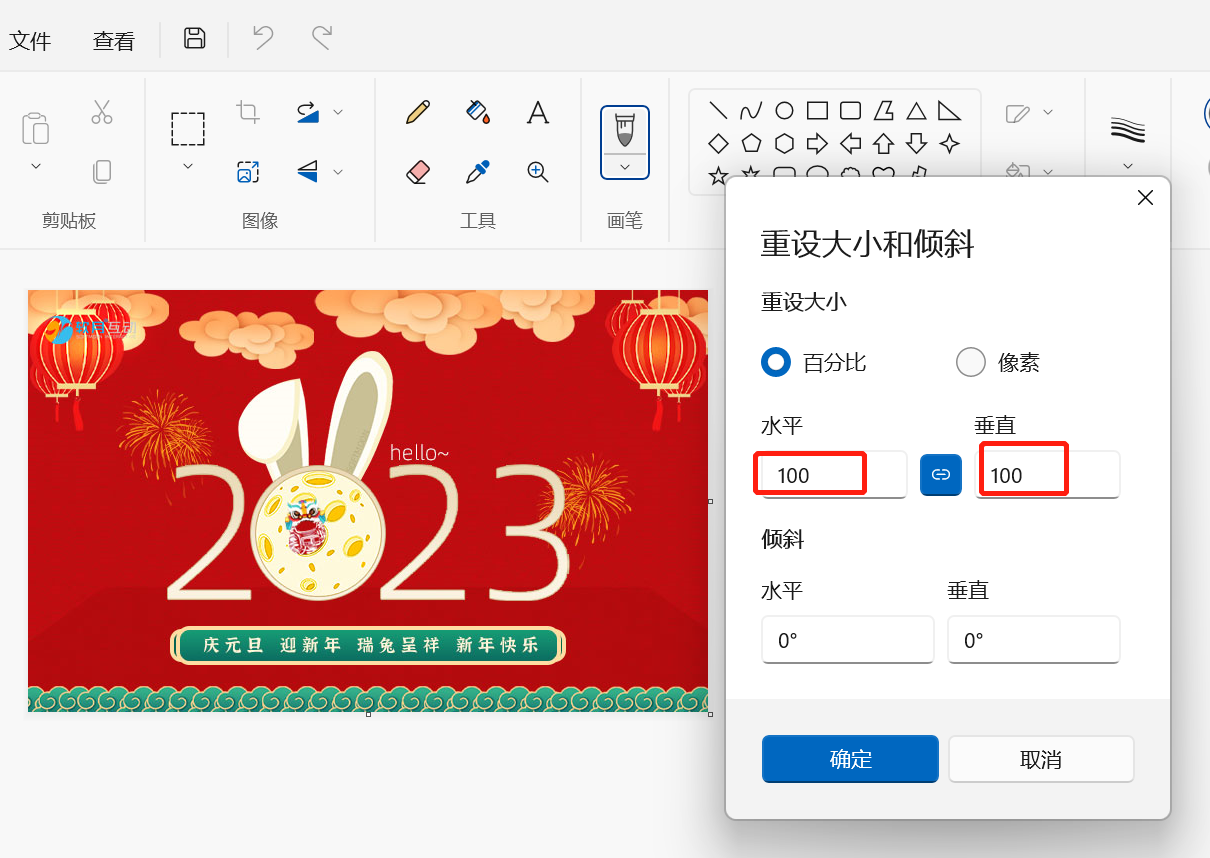1210x858 pixels.
Task: Click the Crop image icon
Action: [248, 112]
